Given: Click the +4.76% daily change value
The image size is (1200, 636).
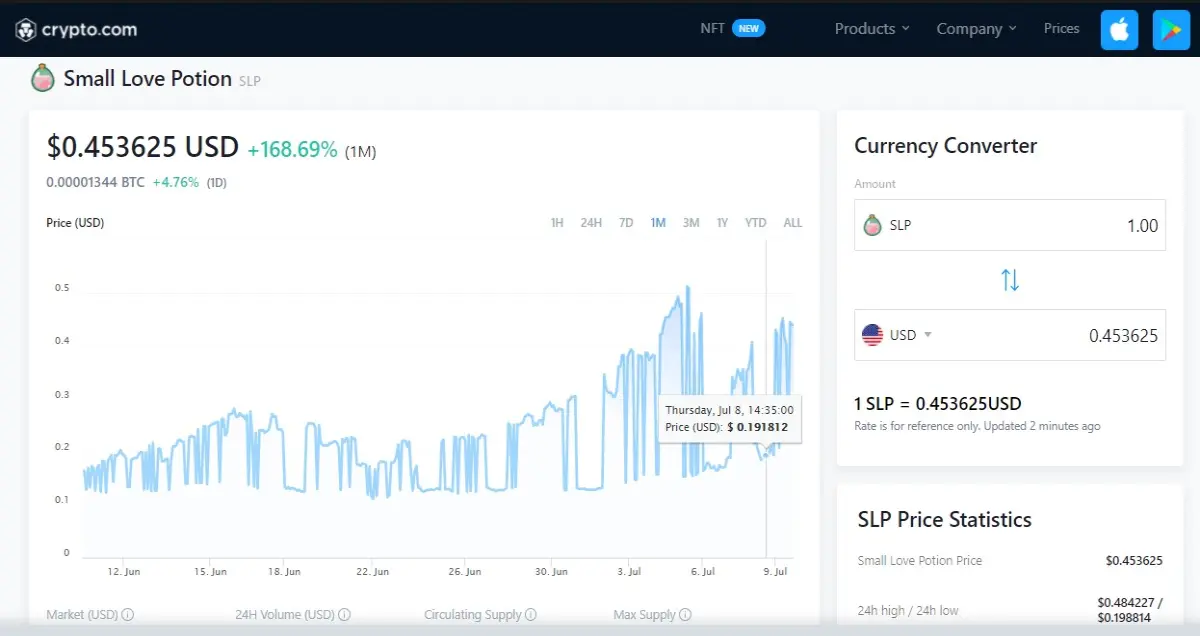Looking at the screenshot, I should 176,183.
